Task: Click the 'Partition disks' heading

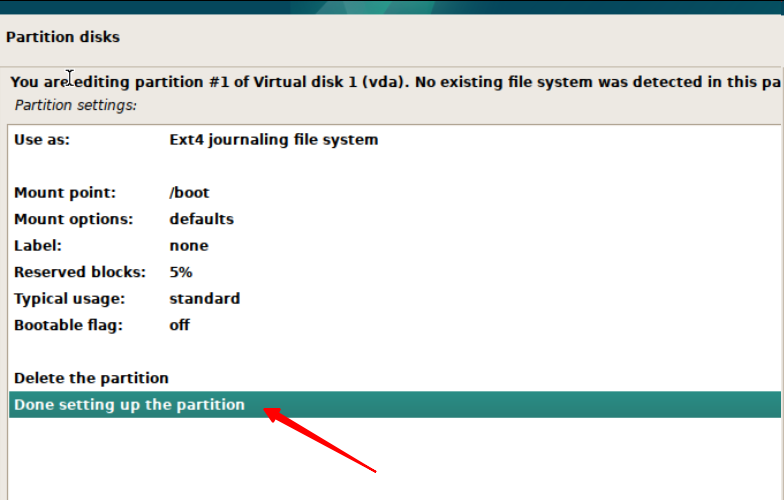Action: tap(63, 37)
